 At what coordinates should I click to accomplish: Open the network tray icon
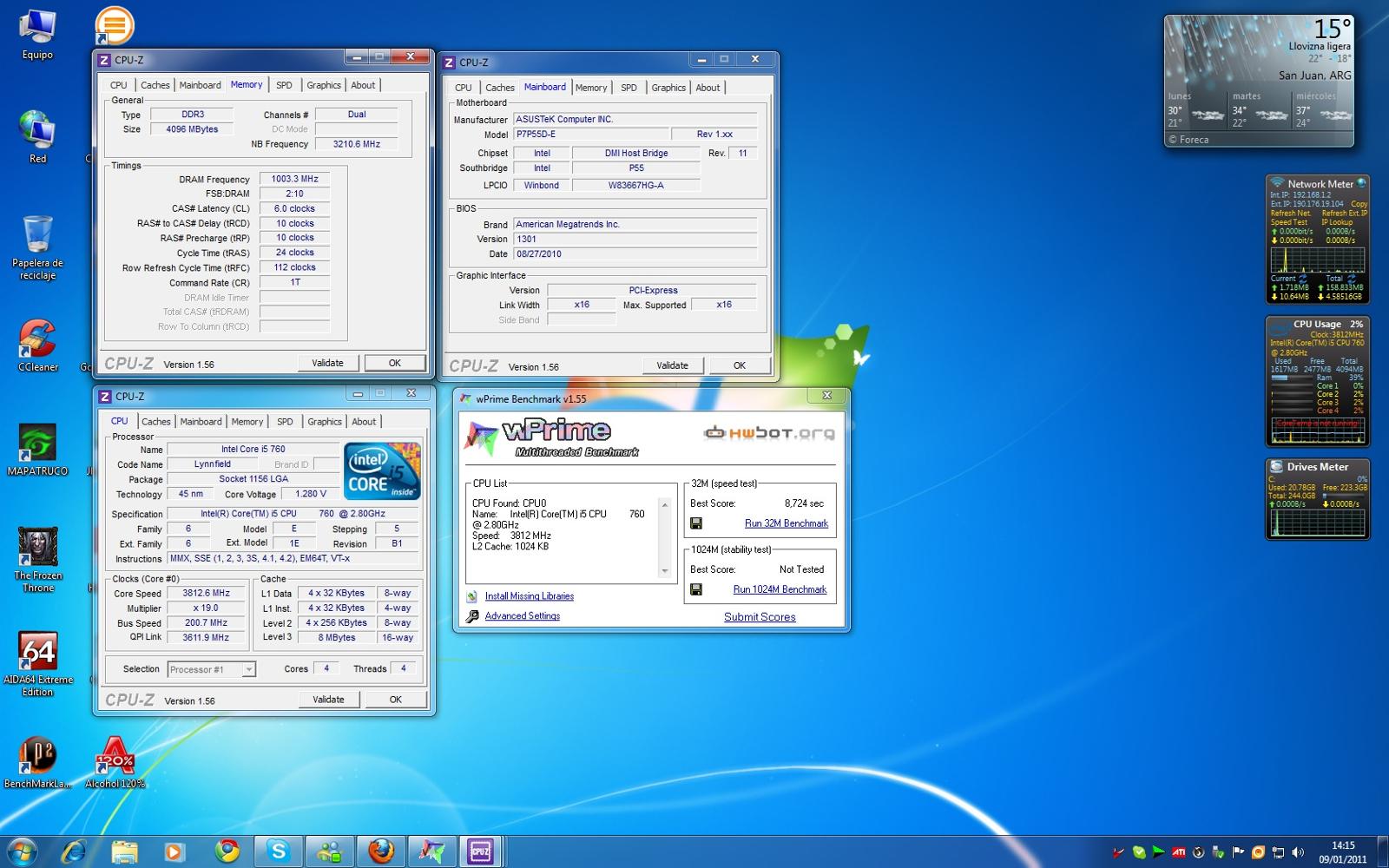[1278, 852]
